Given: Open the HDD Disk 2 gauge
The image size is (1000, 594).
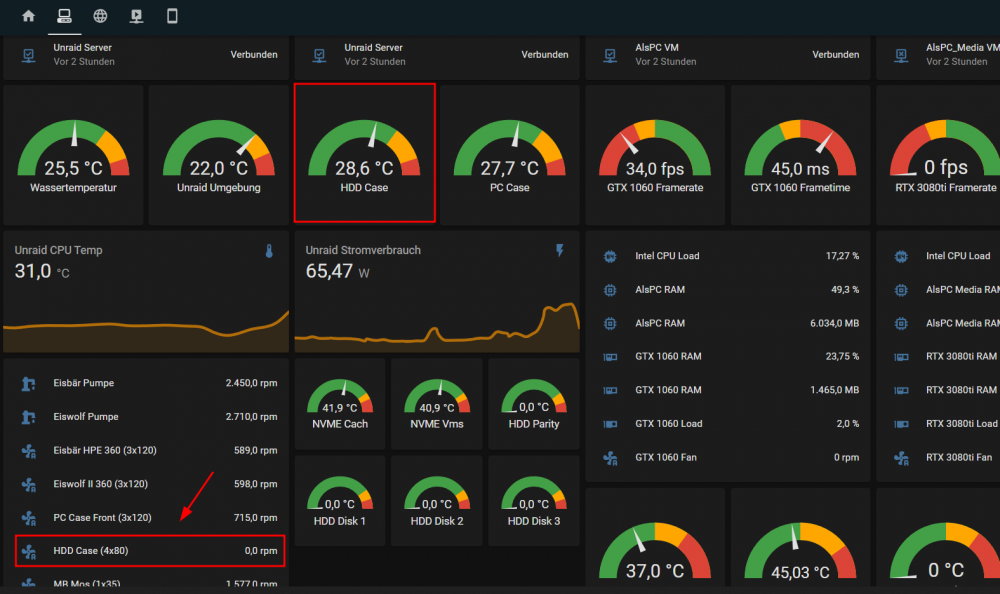Looking at the screenshot, I should [437, 501].
